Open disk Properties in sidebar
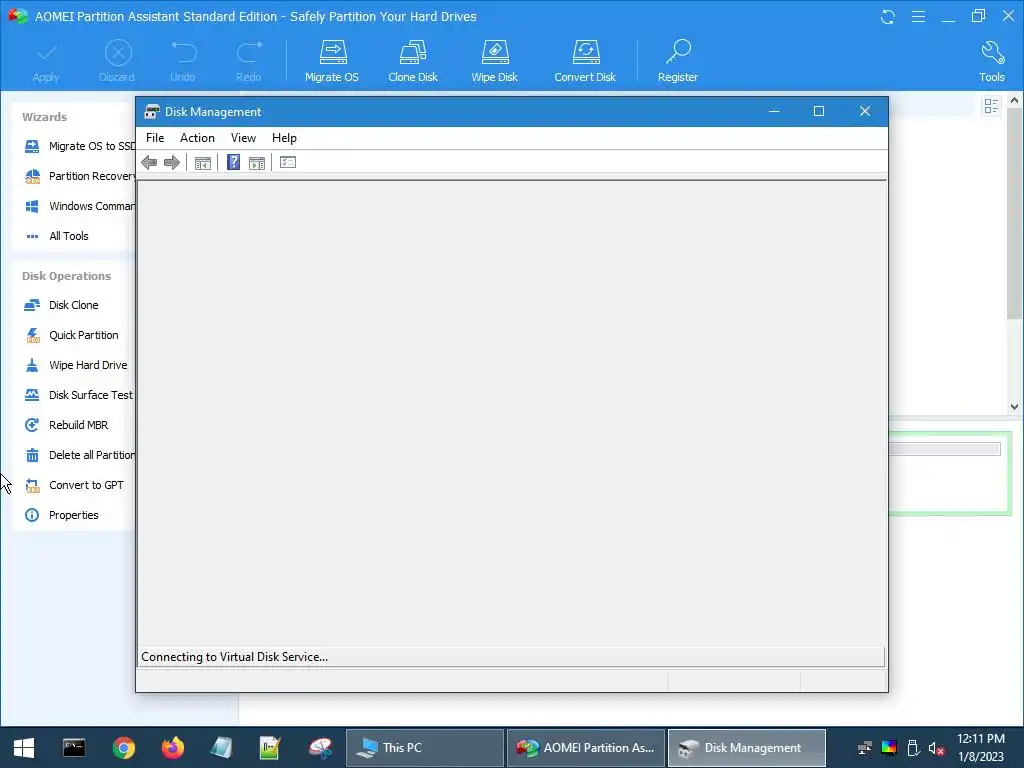The height and width of the screenshot is (768, 1024). point(61,515)
